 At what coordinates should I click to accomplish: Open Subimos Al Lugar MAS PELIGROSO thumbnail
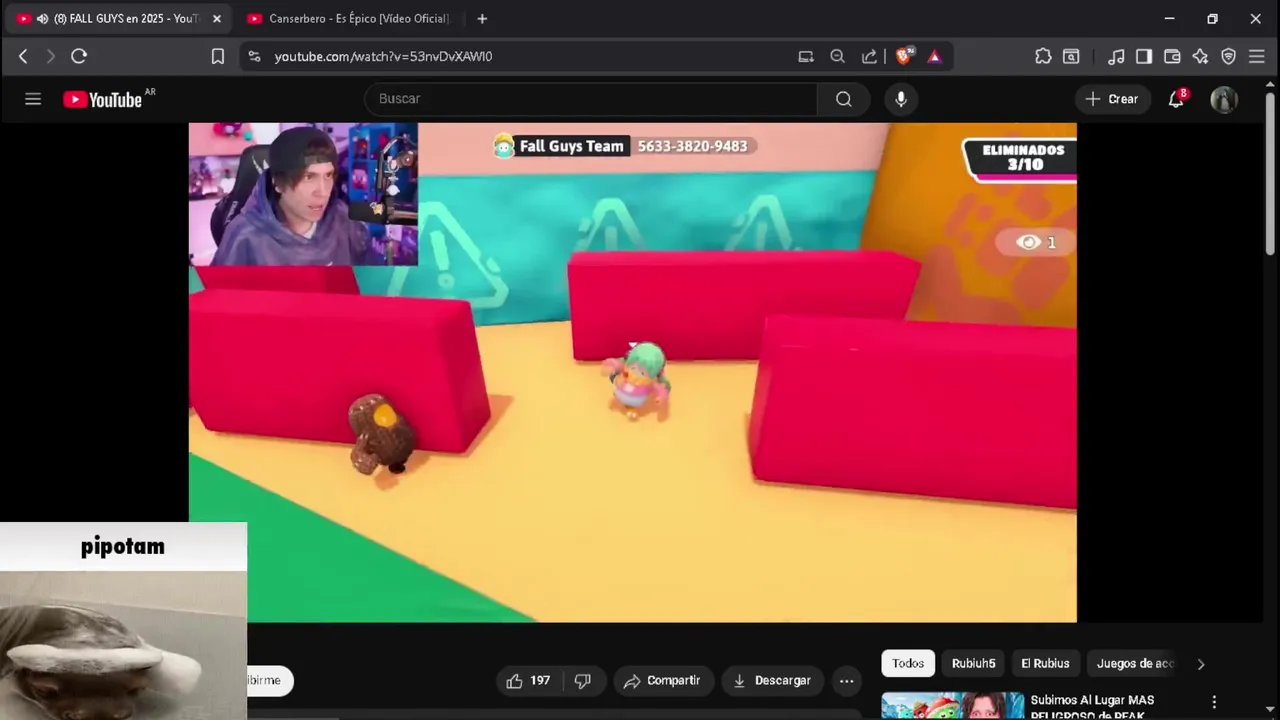point(953,706)
